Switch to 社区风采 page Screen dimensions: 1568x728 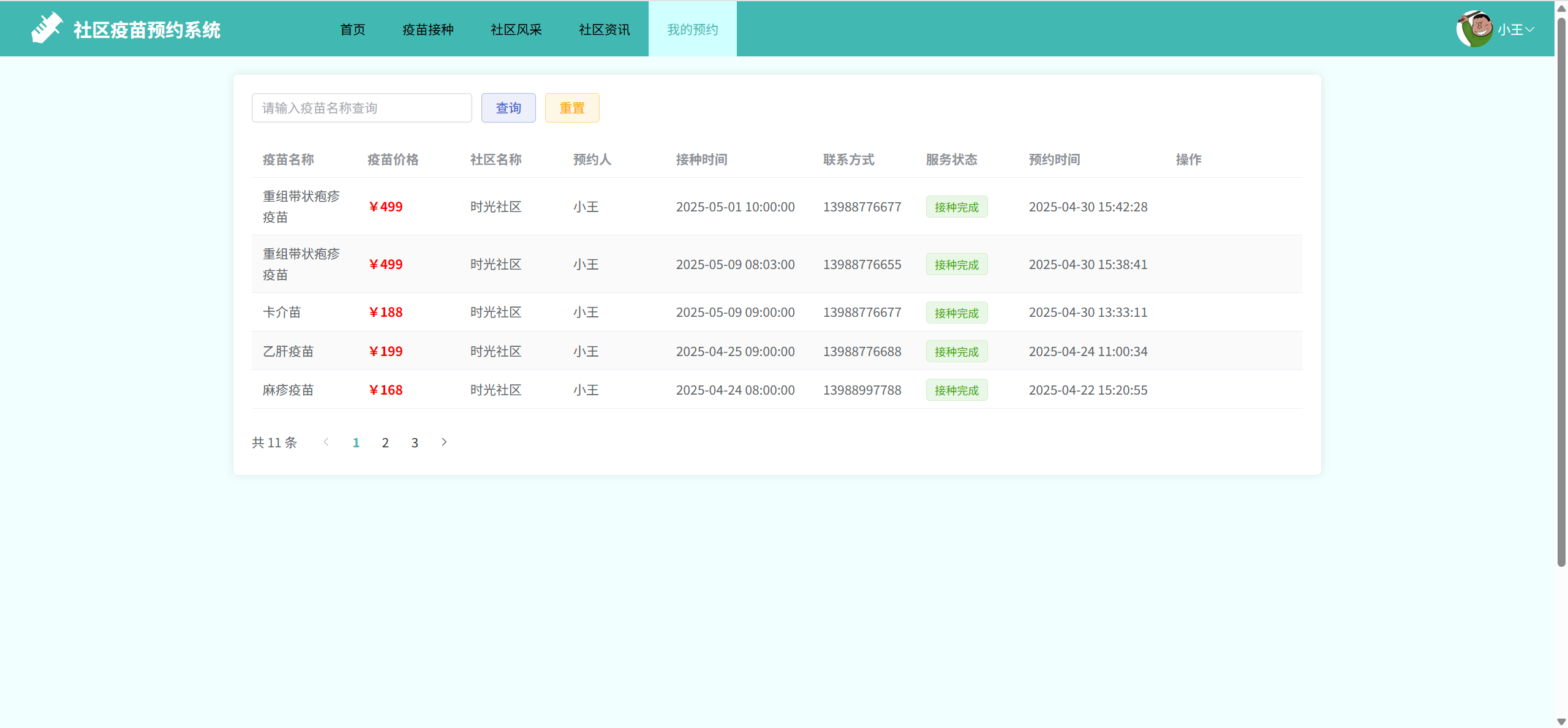pos(516,29)
